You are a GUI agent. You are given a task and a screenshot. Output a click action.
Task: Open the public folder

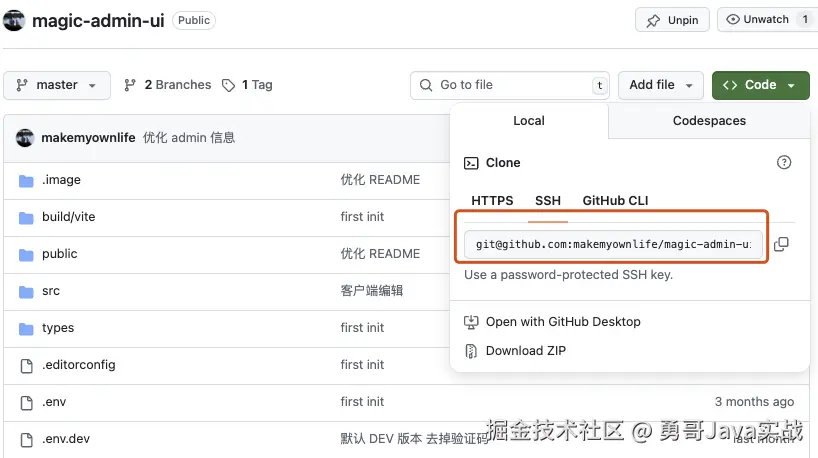click(x=59, y=254)
